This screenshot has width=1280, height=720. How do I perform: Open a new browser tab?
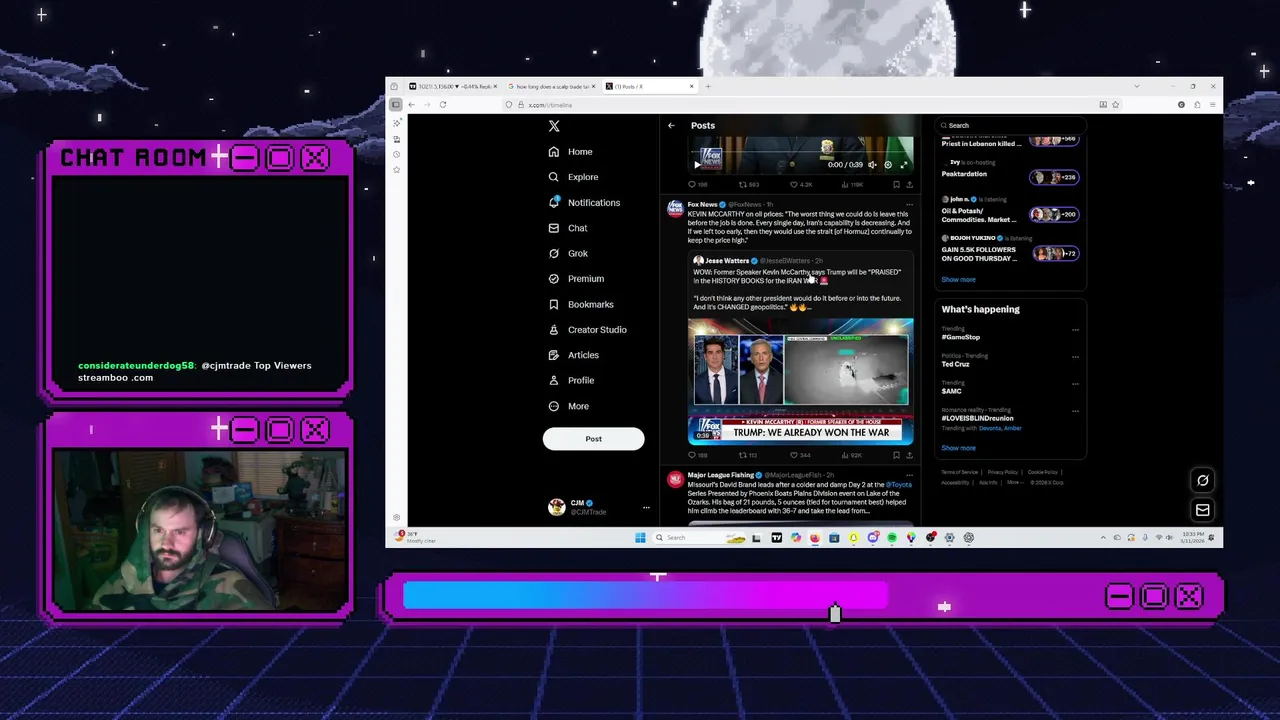click(x=708, y=87)
